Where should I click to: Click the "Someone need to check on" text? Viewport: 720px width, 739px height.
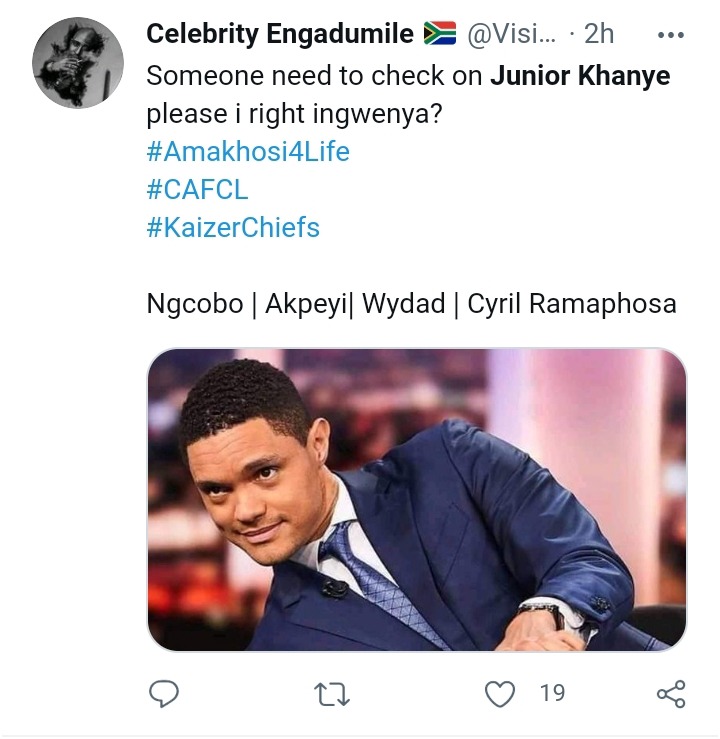(x=314, y=77)
